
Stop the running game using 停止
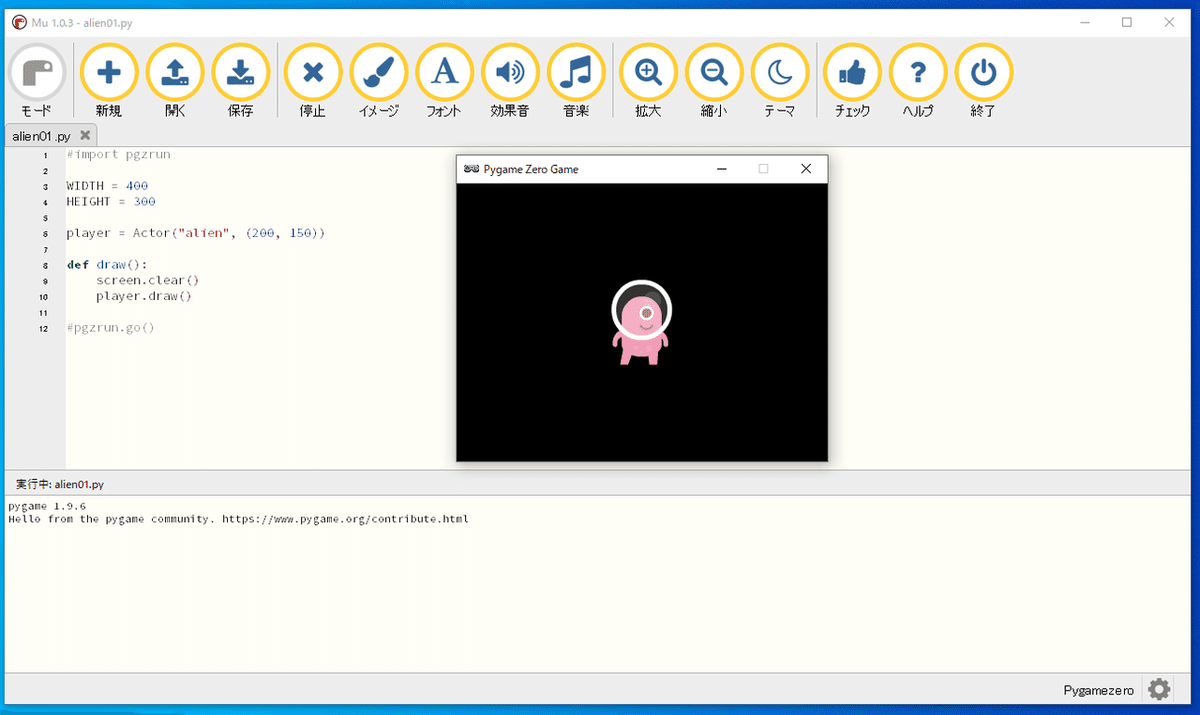pos(312,71)
